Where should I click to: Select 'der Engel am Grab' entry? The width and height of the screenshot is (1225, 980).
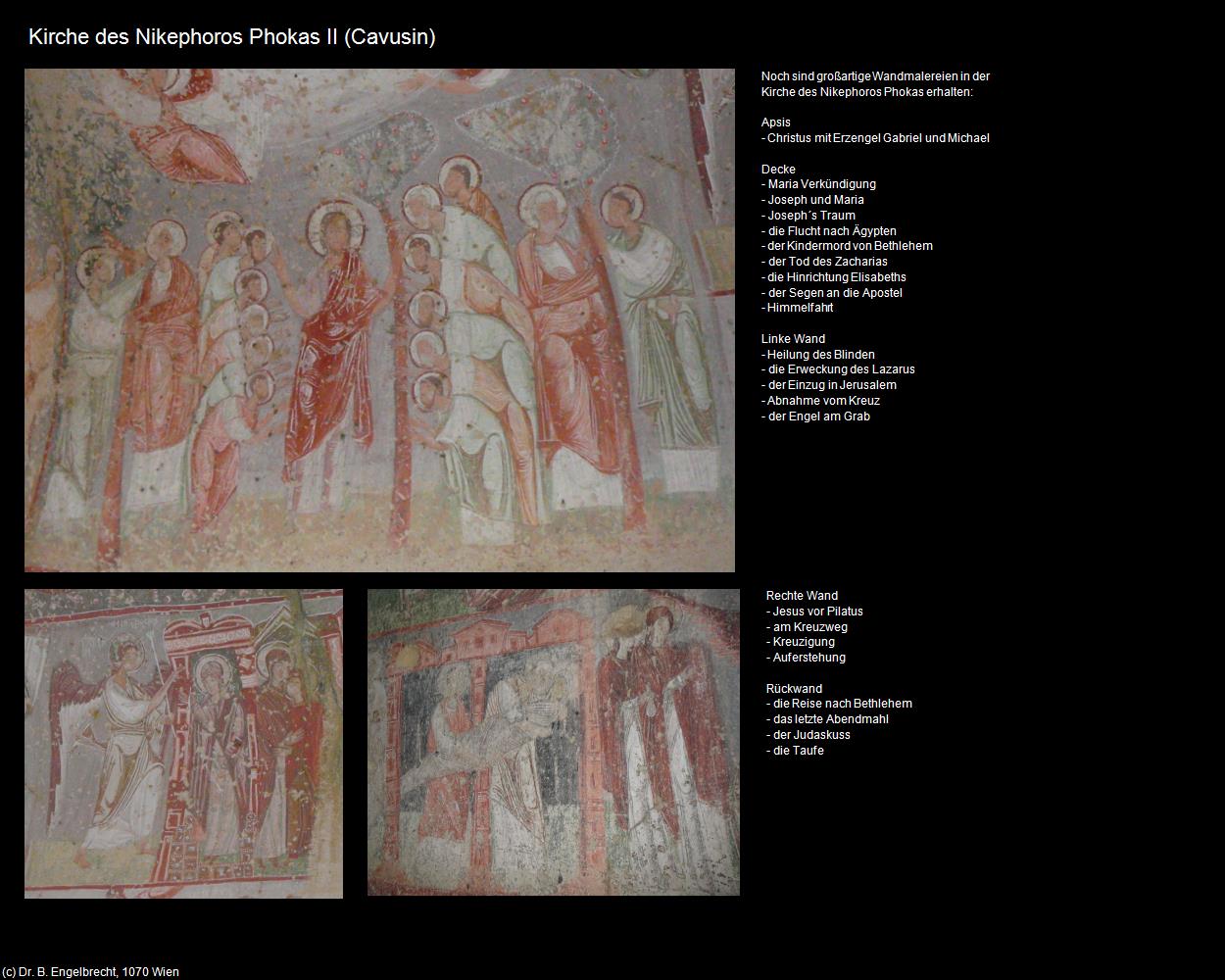click(x=815, y=416)
